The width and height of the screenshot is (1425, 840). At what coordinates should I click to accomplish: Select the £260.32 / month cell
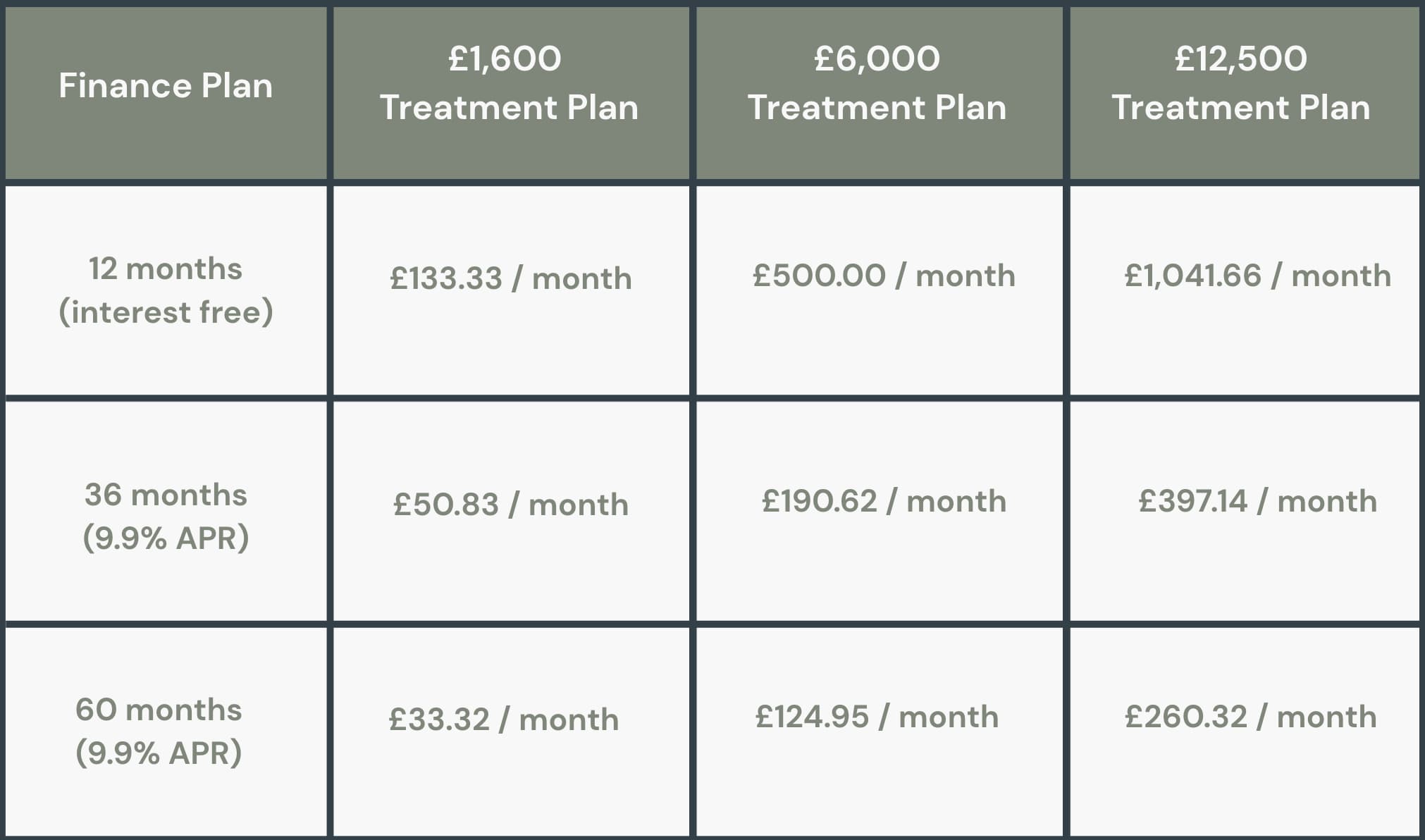tap(1250, 717)
